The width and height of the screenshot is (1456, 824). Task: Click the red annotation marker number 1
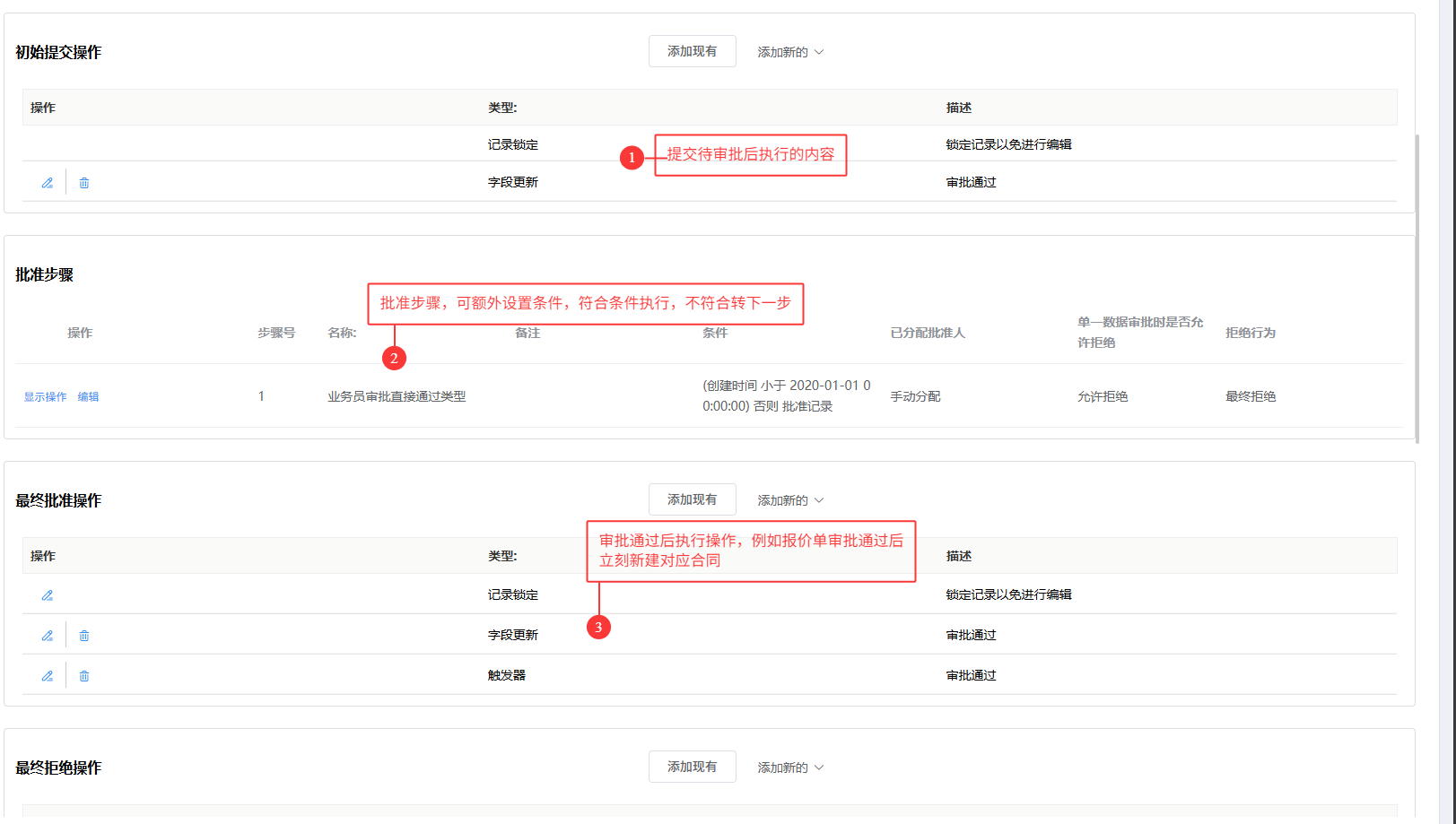(632, 158)
